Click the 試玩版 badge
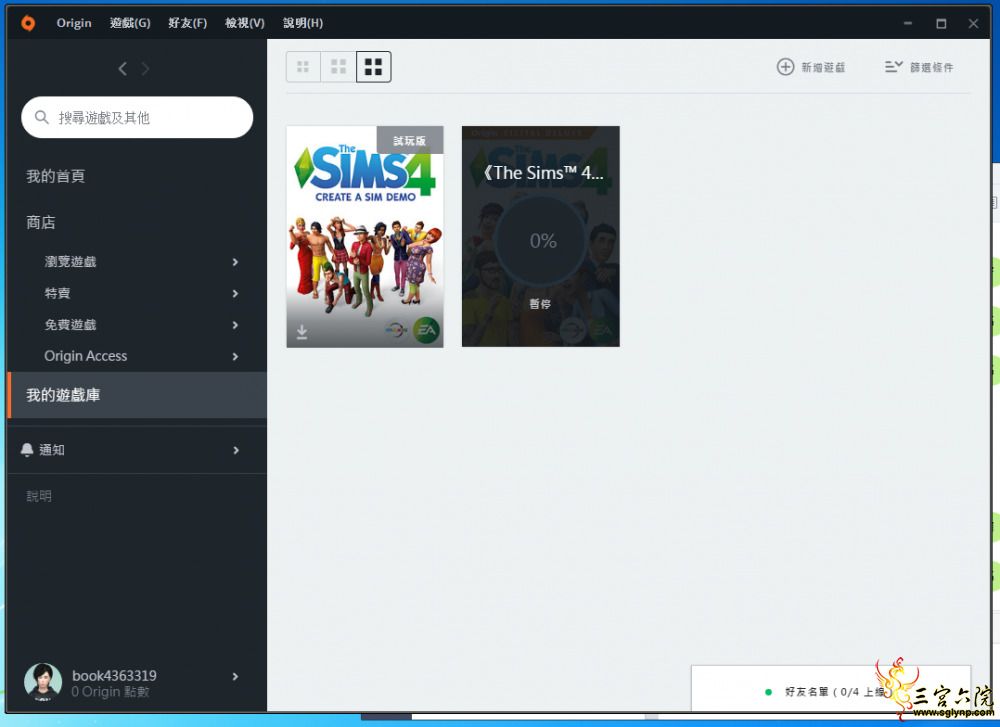Viewport: 1000px width, 727px height. coord(409,140)
